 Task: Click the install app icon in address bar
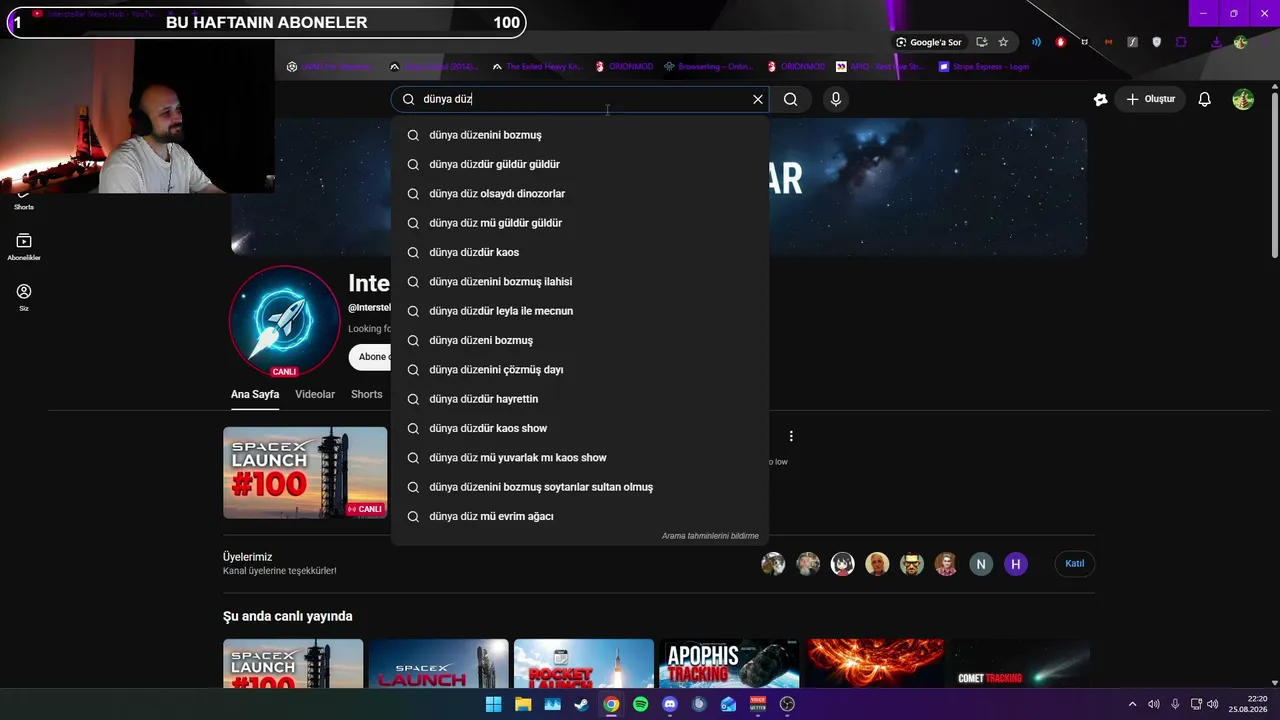coord(982,42)
